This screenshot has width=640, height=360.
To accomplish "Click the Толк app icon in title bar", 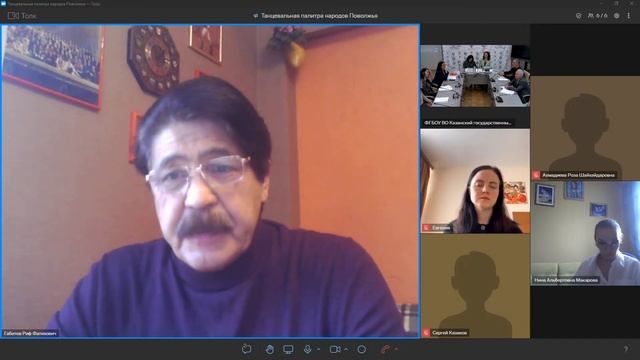I will pyautogui.click(x=4, y=4).
